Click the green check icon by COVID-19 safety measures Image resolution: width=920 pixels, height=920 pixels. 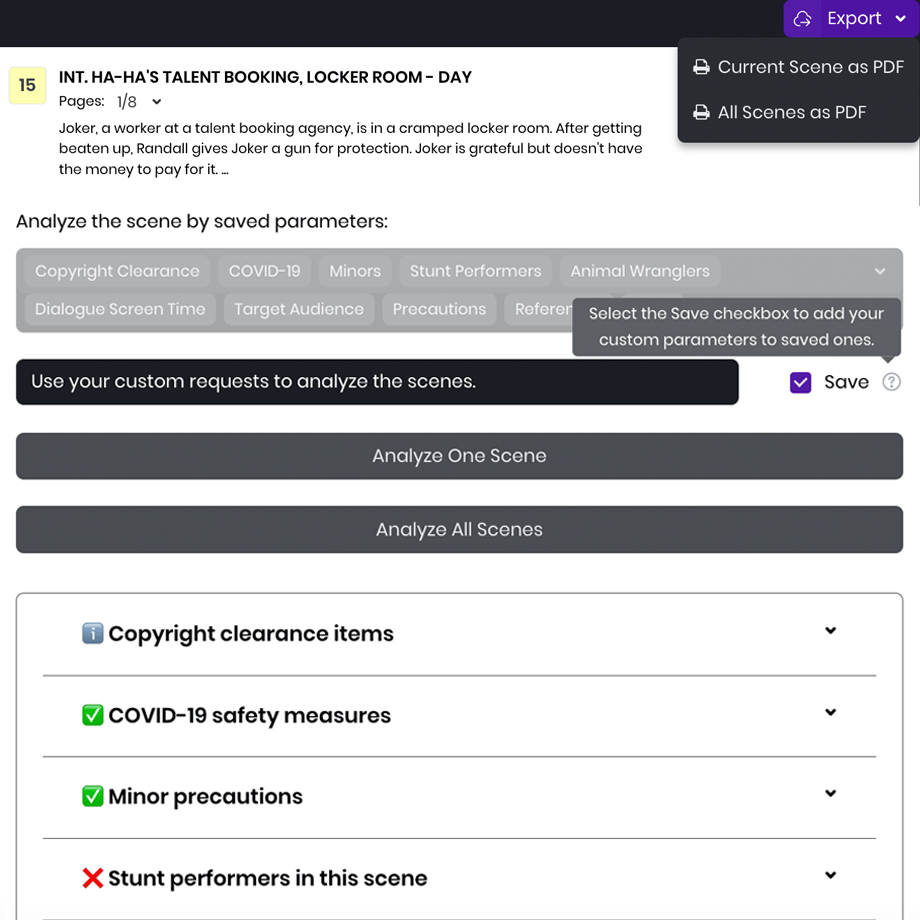coord(93,715)
